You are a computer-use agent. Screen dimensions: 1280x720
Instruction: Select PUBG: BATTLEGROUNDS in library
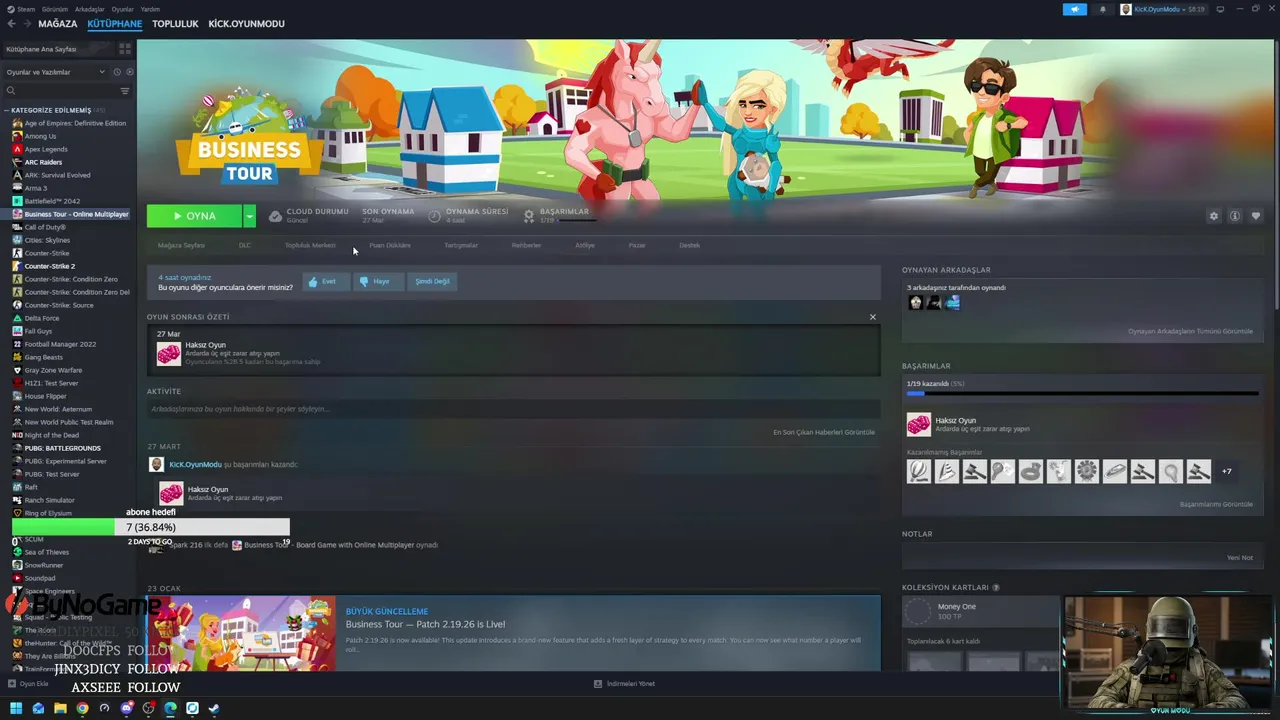click(x=62, y=448)
